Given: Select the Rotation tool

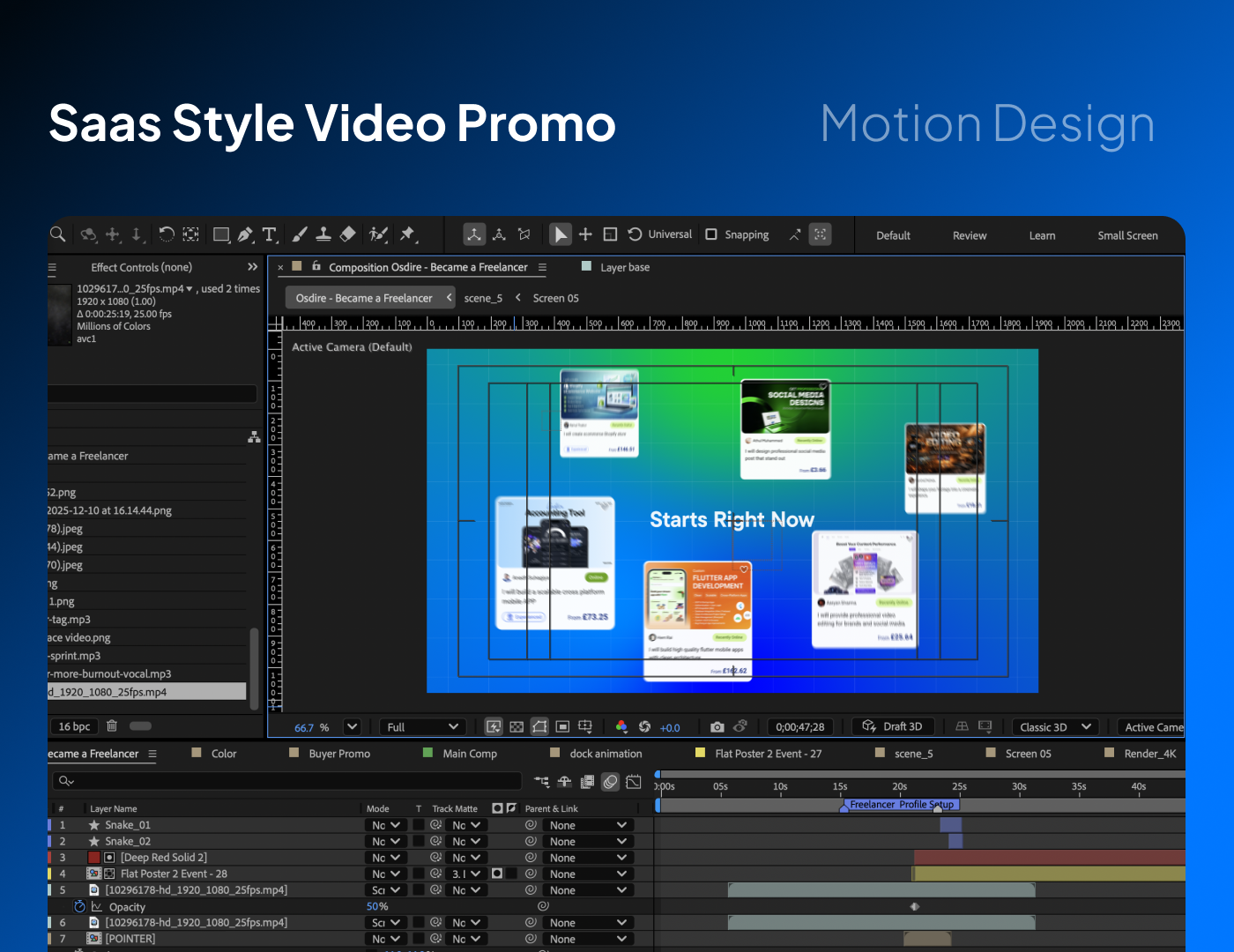Looking at the screenshot, I should [x=167, y=234].
